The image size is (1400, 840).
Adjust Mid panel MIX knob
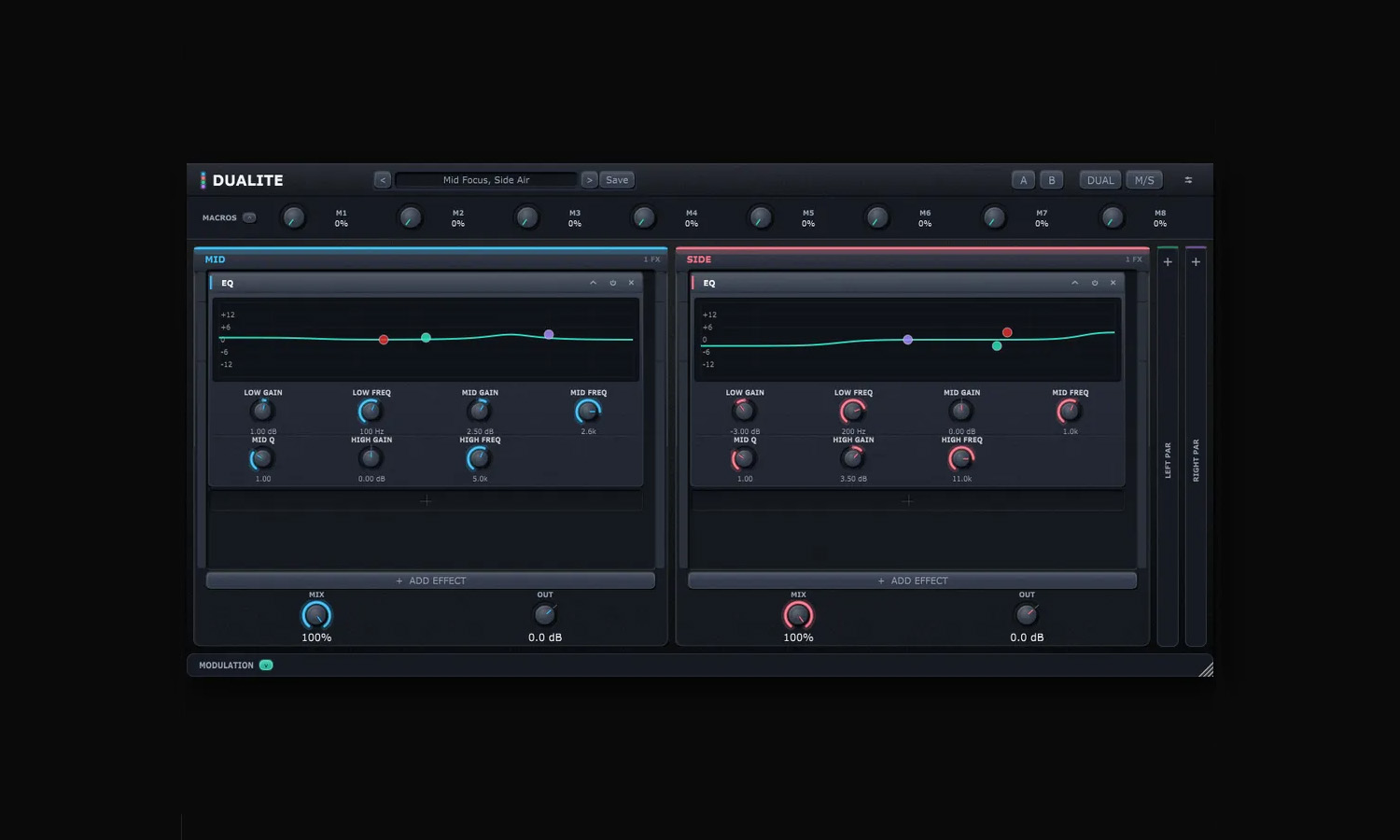[x=316, y=615]
